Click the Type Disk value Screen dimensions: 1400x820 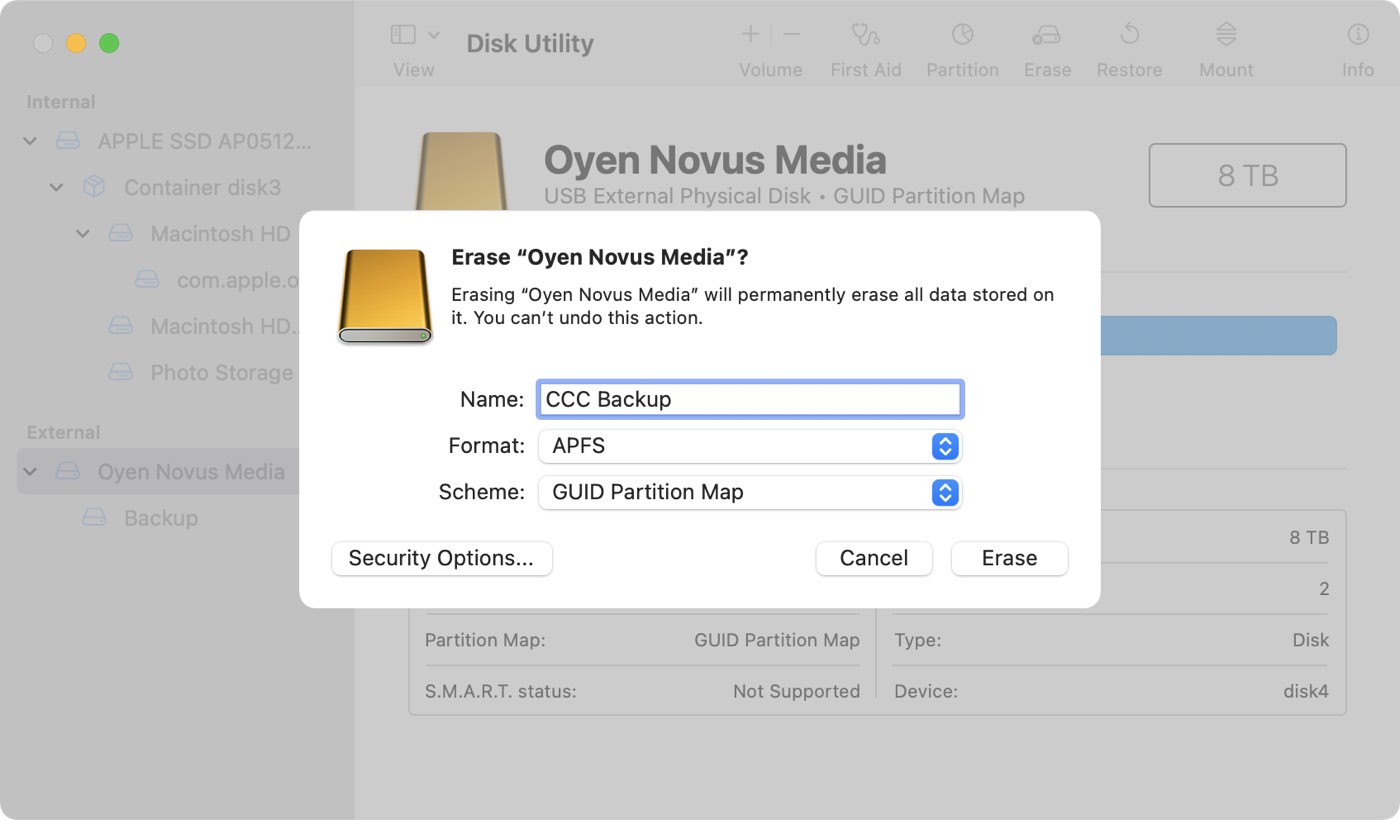point(1310,640)
